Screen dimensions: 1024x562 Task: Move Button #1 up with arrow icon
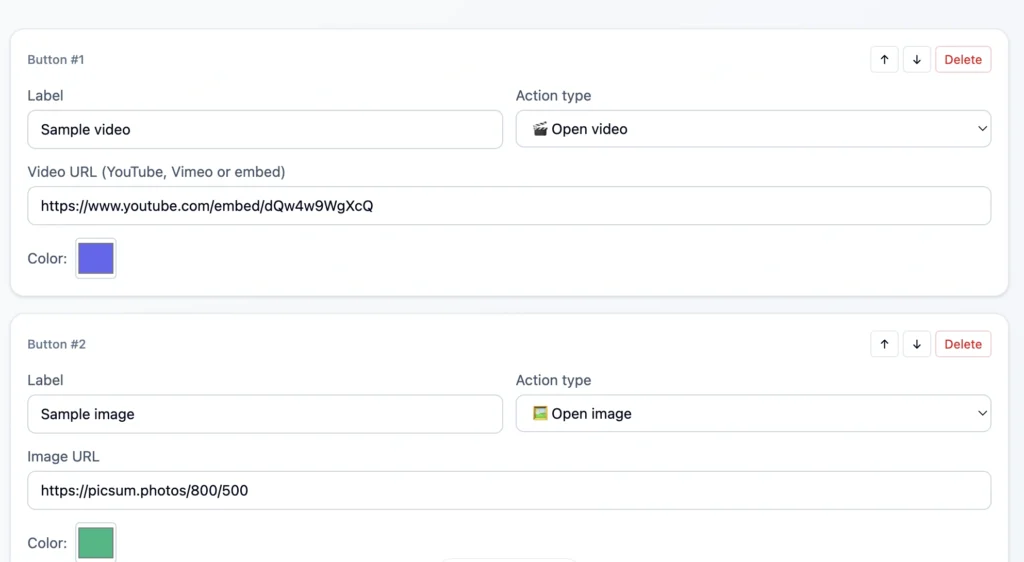click(x=884, y=59)
